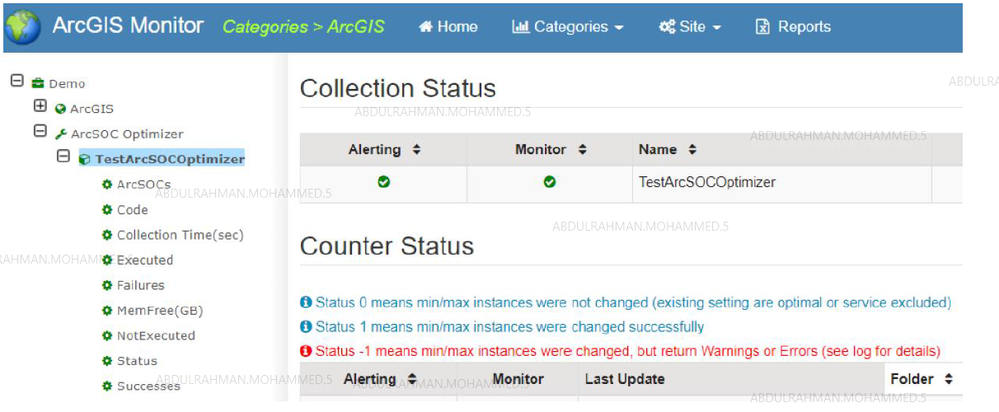Open the Categories dropdown menu
The height and width of the screenshot is (412, 999).
coord(567,27)
